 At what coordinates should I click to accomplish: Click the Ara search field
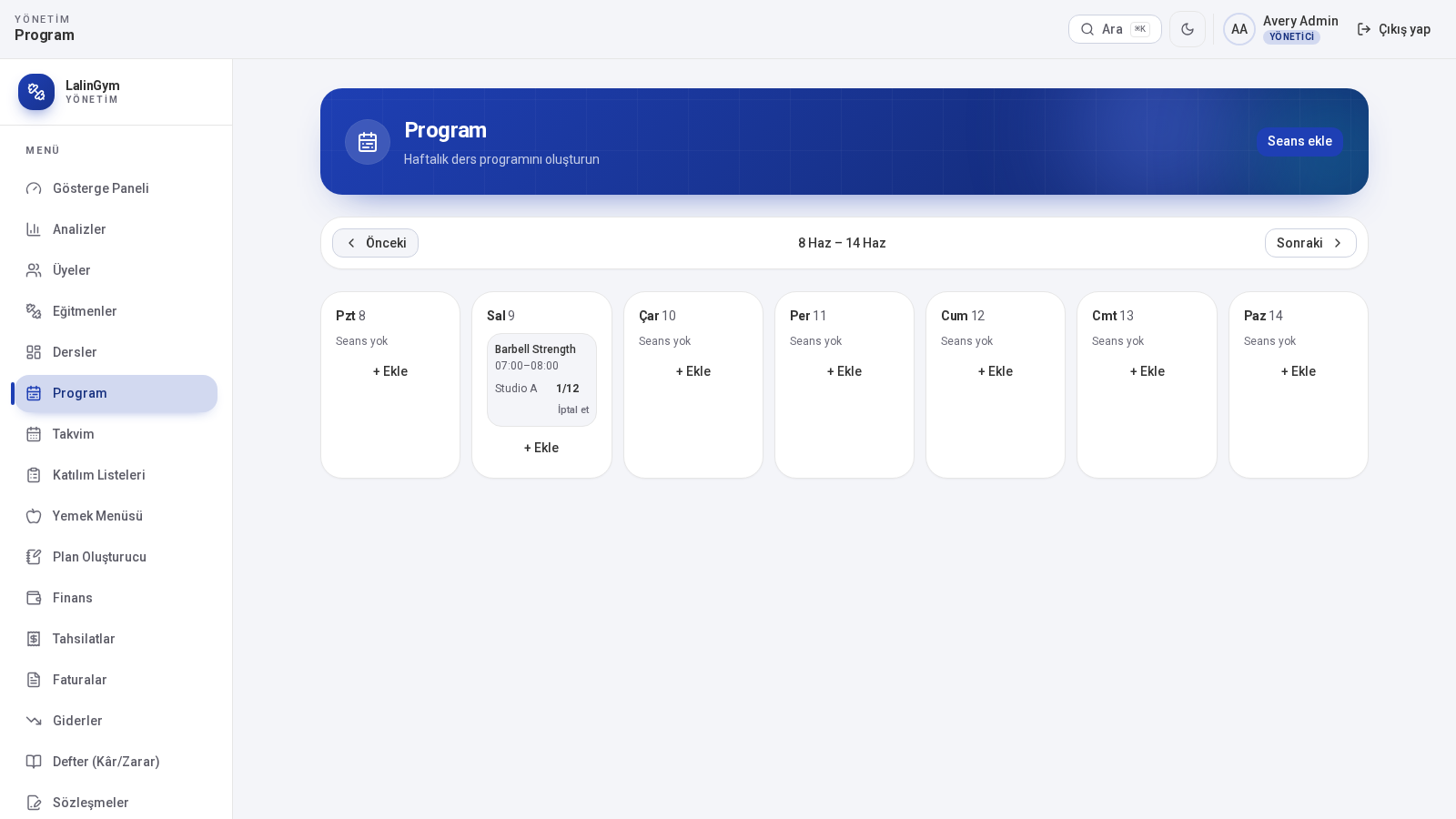(1115, 29)
